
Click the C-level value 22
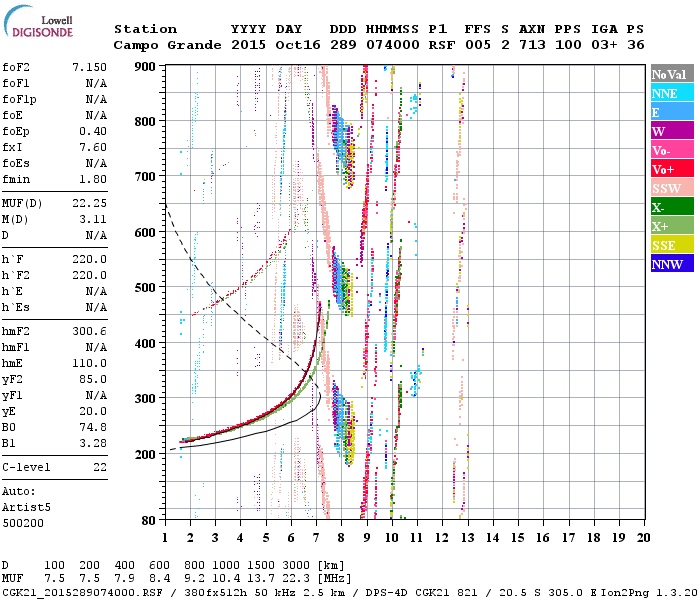(x=100, y=467)
